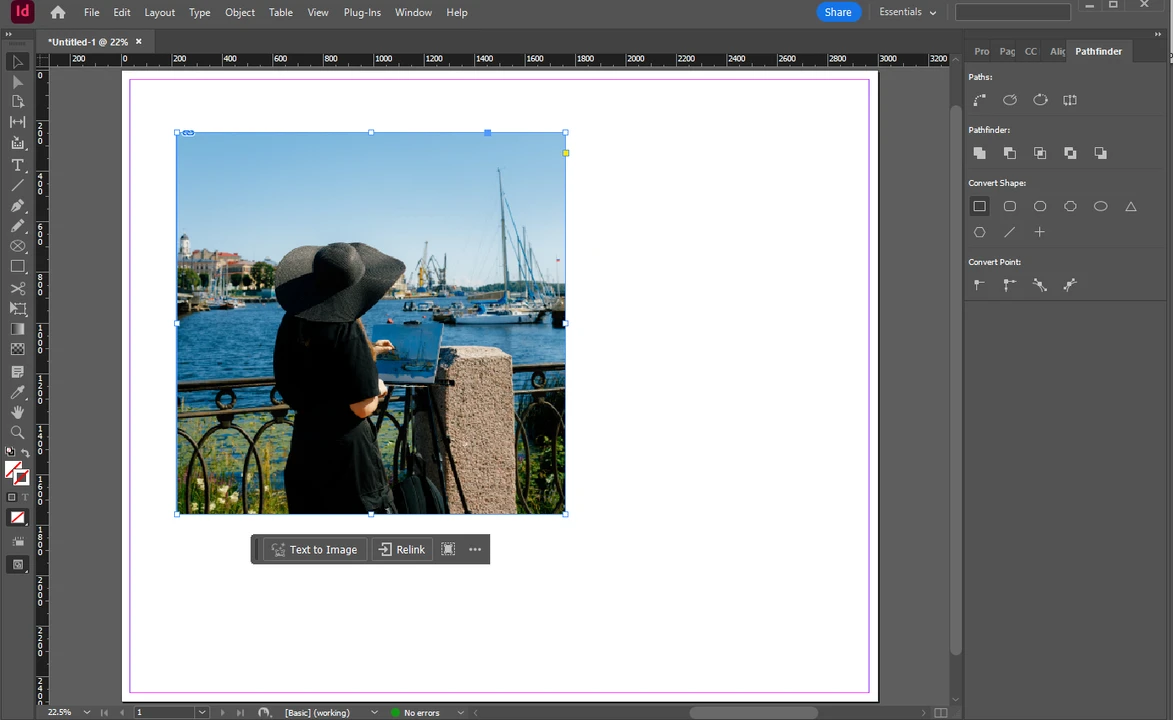Select the Free Transform tool
The image size is (1173, 720).
17,308
